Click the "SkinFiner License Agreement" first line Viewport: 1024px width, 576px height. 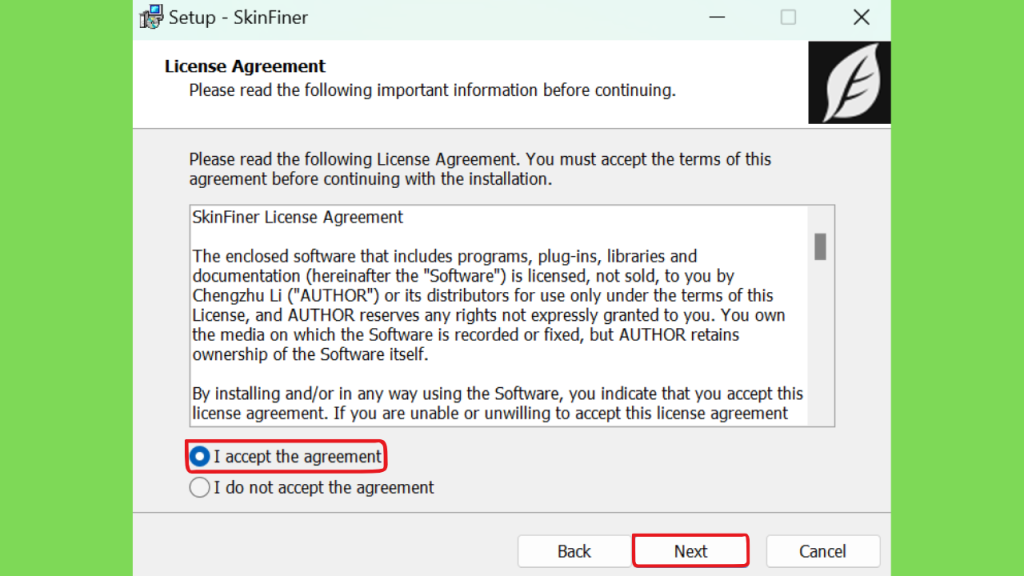coord(298,217)
